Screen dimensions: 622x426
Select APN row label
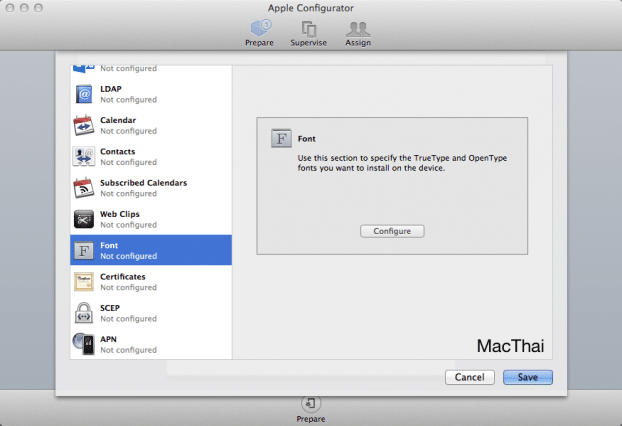[x=108, y=340]
